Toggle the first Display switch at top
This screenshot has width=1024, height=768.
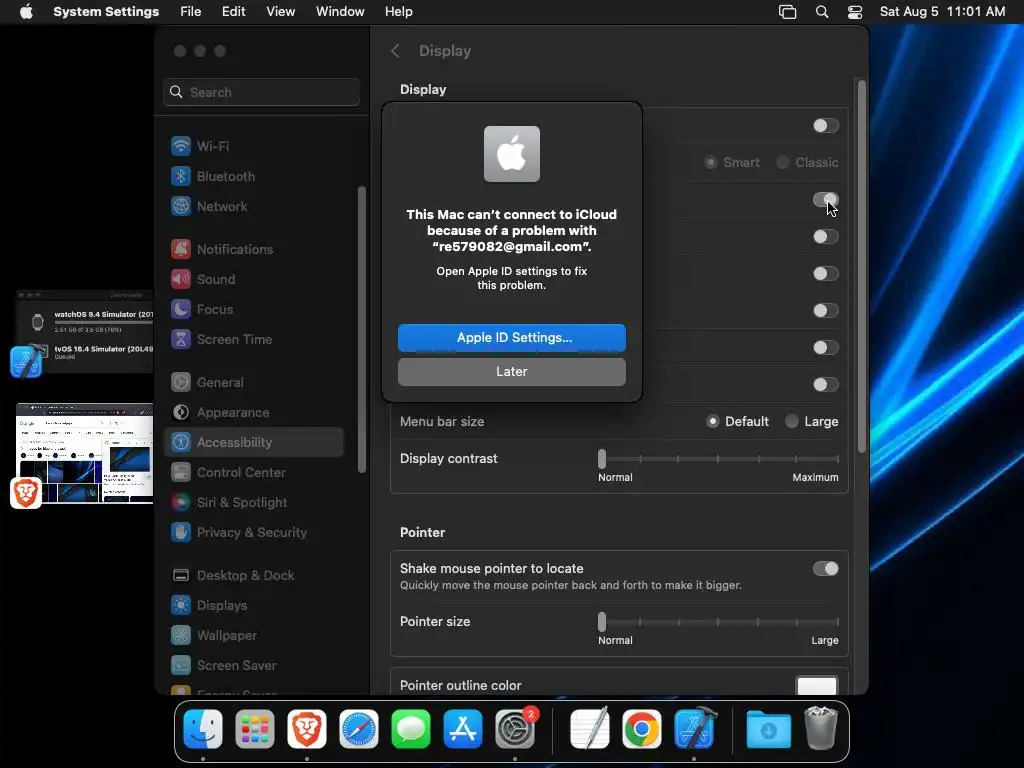tap(825, 125)
